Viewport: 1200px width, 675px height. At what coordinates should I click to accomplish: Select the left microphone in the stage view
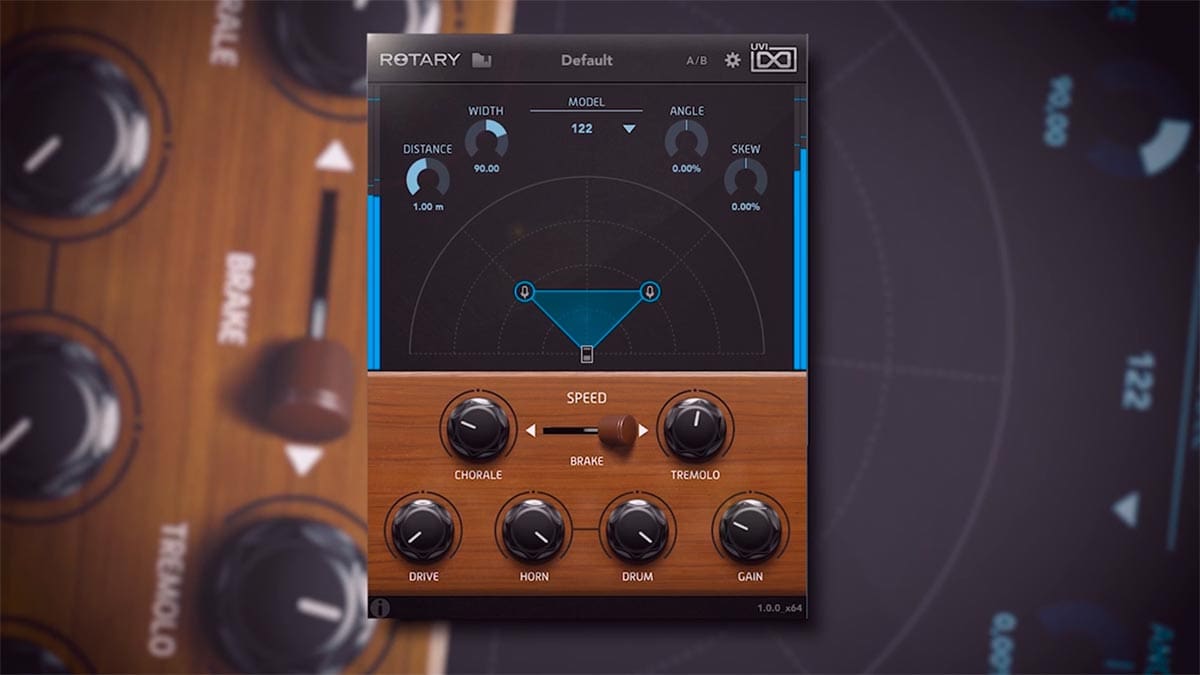click(x=524, y=292)
